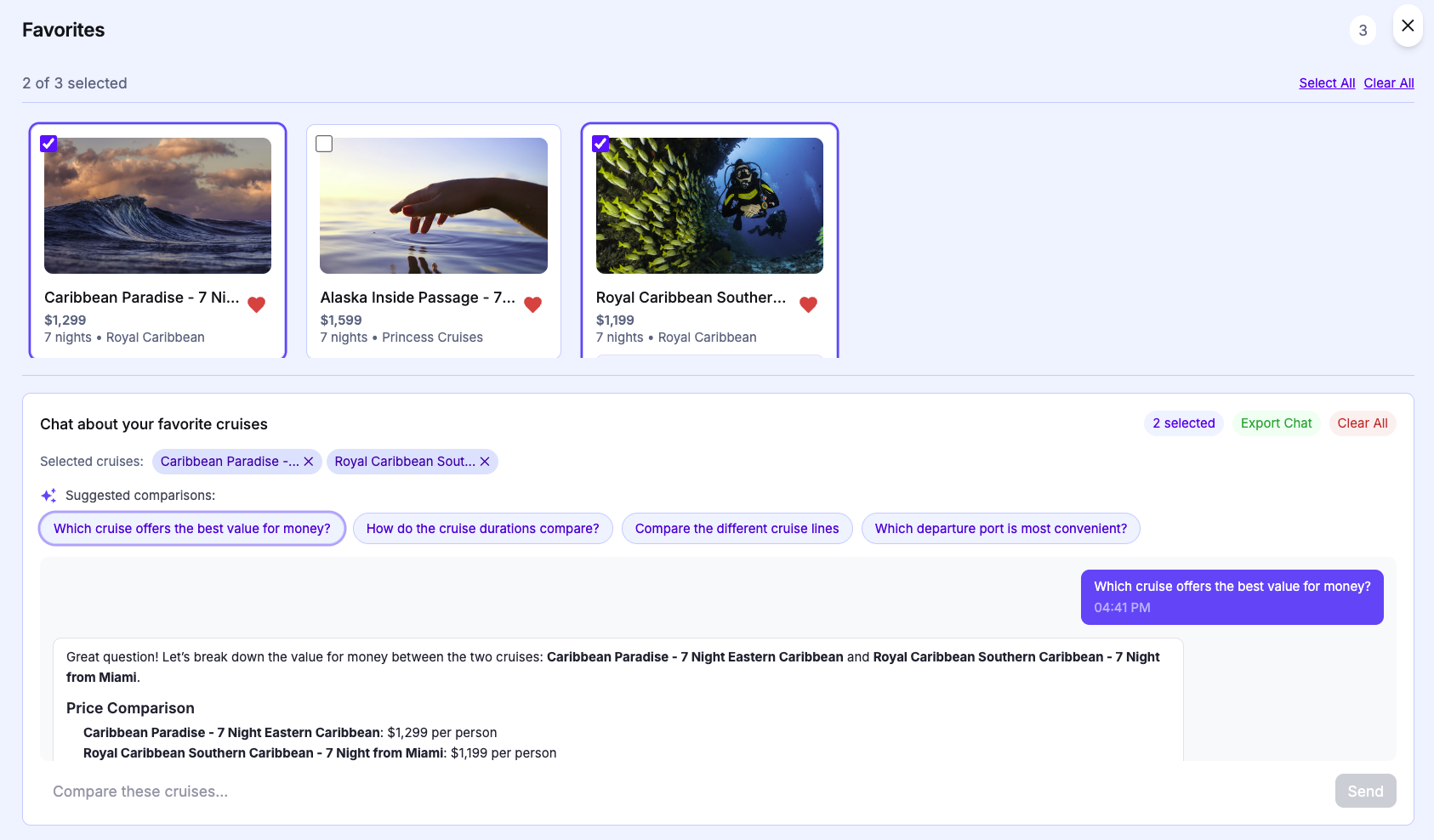Ask how the cruise durations compare
The width and height of the screenshot is (1434, 840).
(x=482, y=529)
